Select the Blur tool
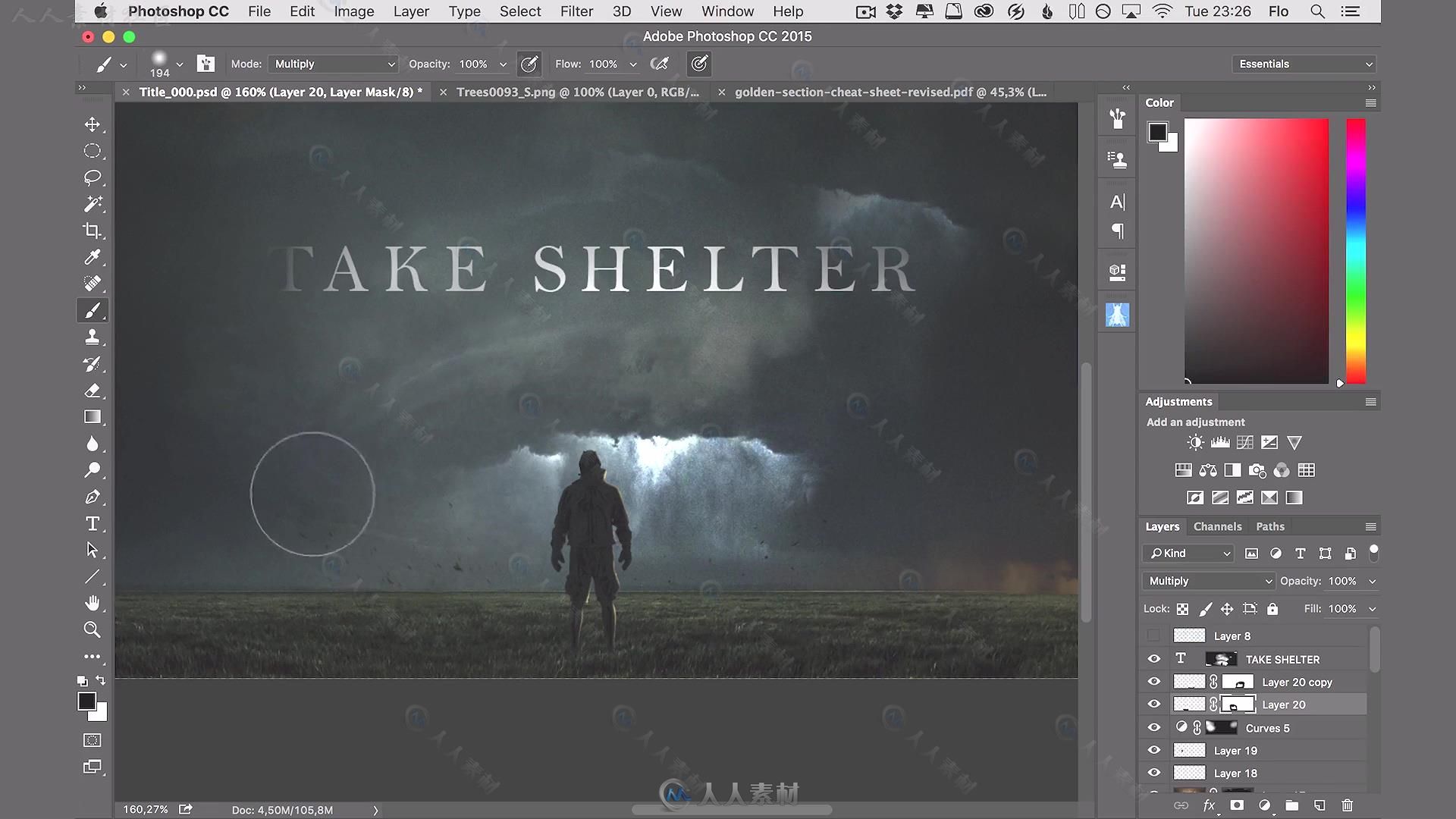This screenshot has height=819, width=1456. pos(93,444)
